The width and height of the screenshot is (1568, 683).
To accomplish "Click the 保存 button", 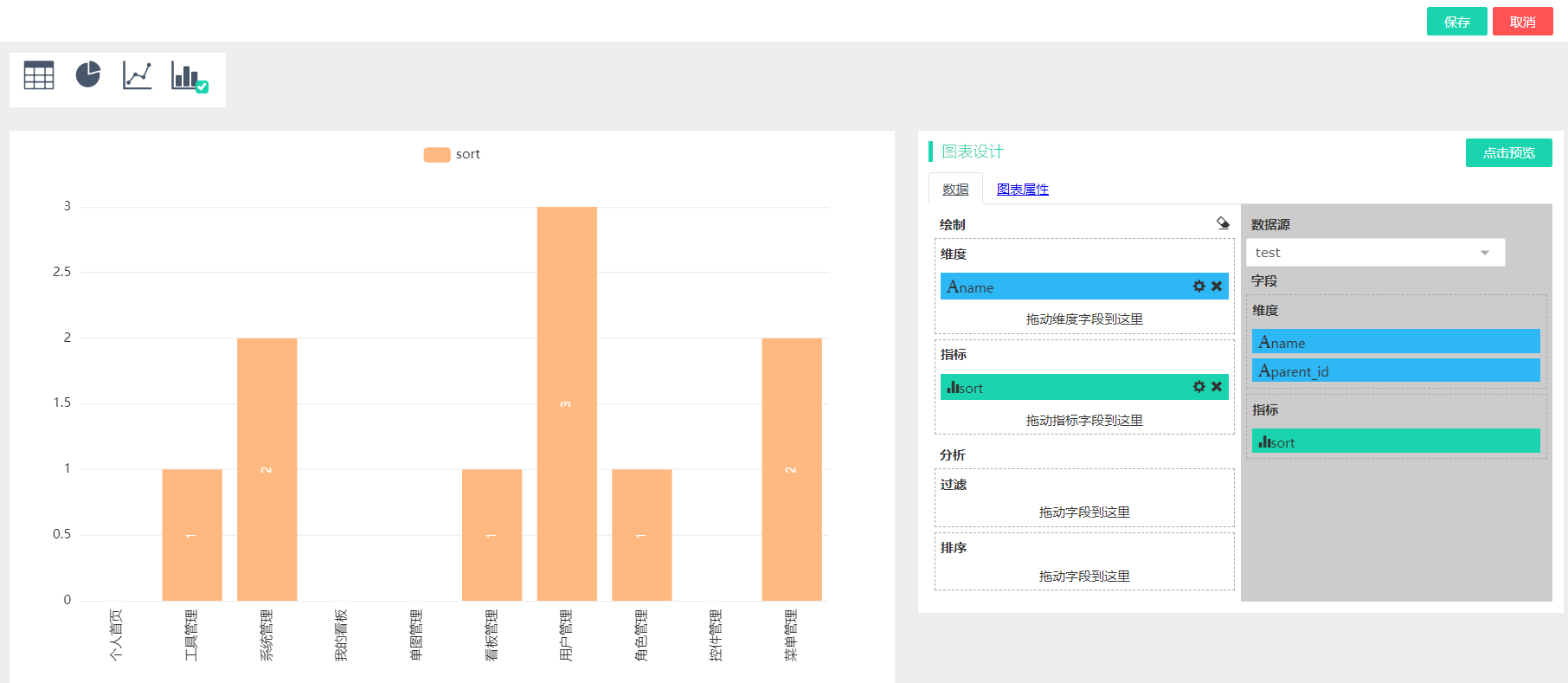I will (1457, 22).
